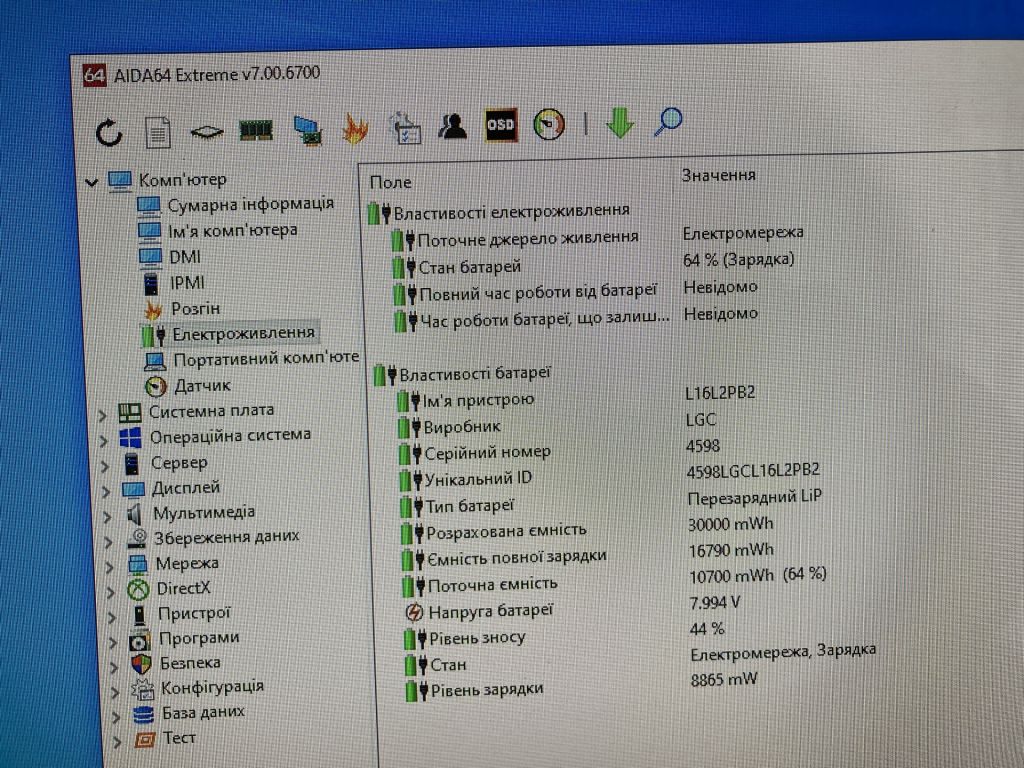Click the Refresh toolbar icon

pyautogui.click(x=108, y=132)
